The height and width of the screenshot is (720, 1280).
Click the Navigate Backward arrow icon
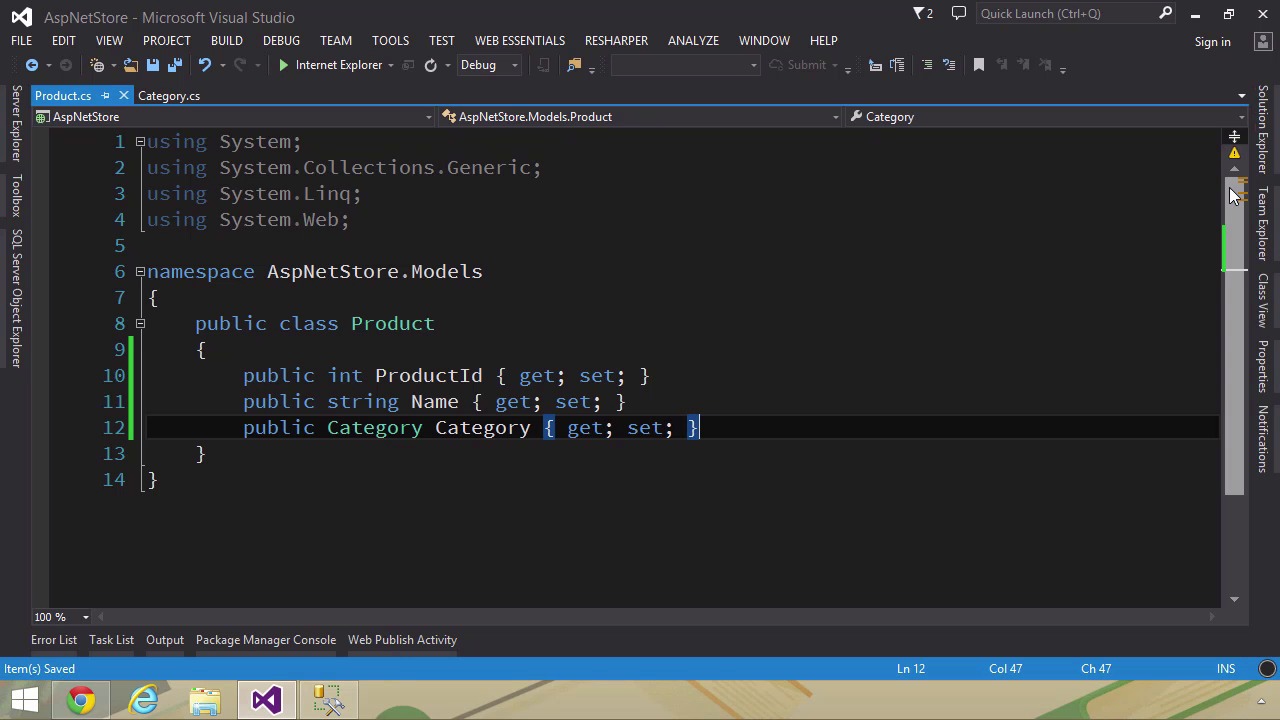(x=31, y=65)
